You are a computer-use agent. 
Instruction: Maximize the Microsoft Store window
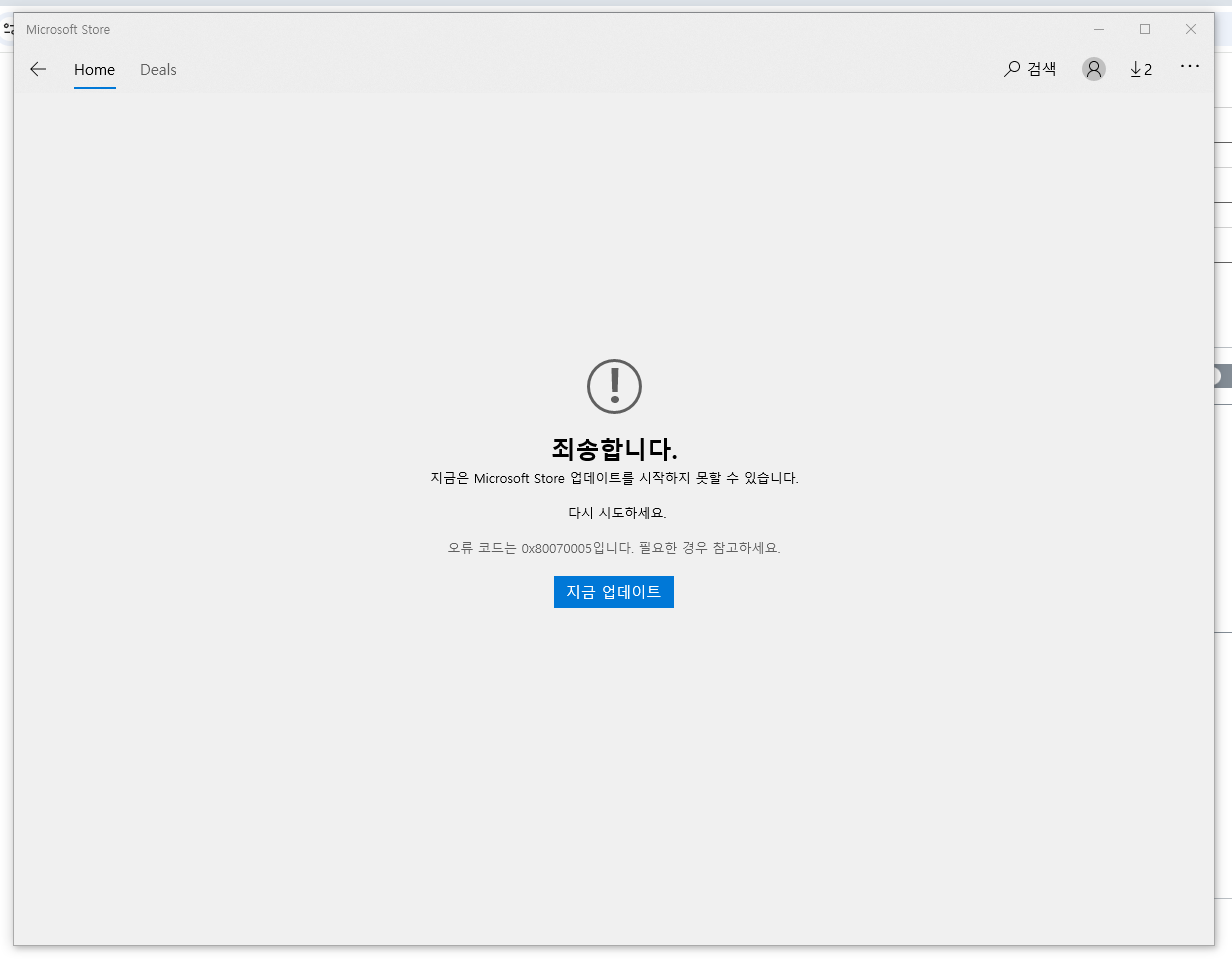click(1145, 29)
